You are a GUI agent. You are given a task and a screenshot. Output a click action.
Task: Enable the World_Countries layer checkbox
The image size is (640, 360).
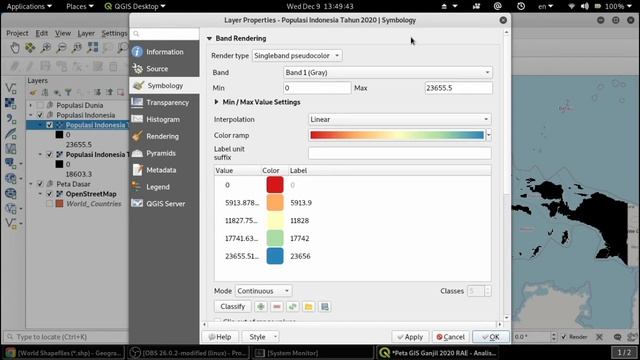coord(49,204)
